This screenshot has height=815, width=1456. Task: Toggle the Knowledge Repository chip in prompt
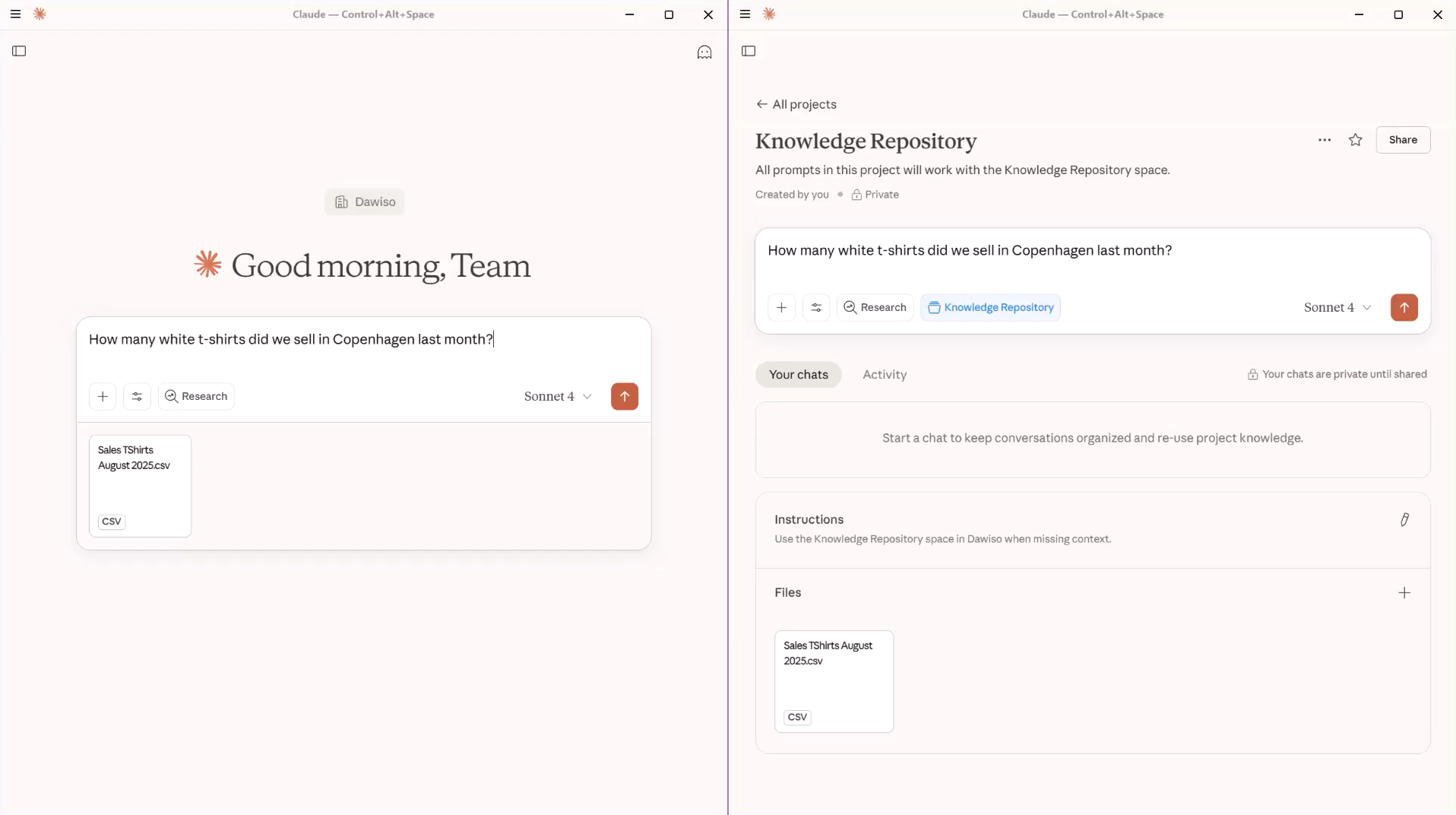point(990,307)
